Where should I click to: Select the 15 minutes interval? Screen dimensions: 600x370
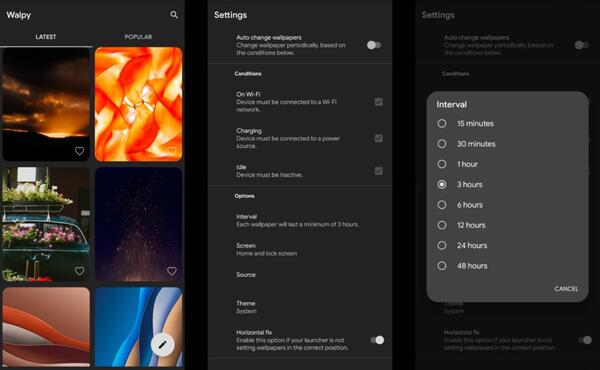[x=507, y=124]
